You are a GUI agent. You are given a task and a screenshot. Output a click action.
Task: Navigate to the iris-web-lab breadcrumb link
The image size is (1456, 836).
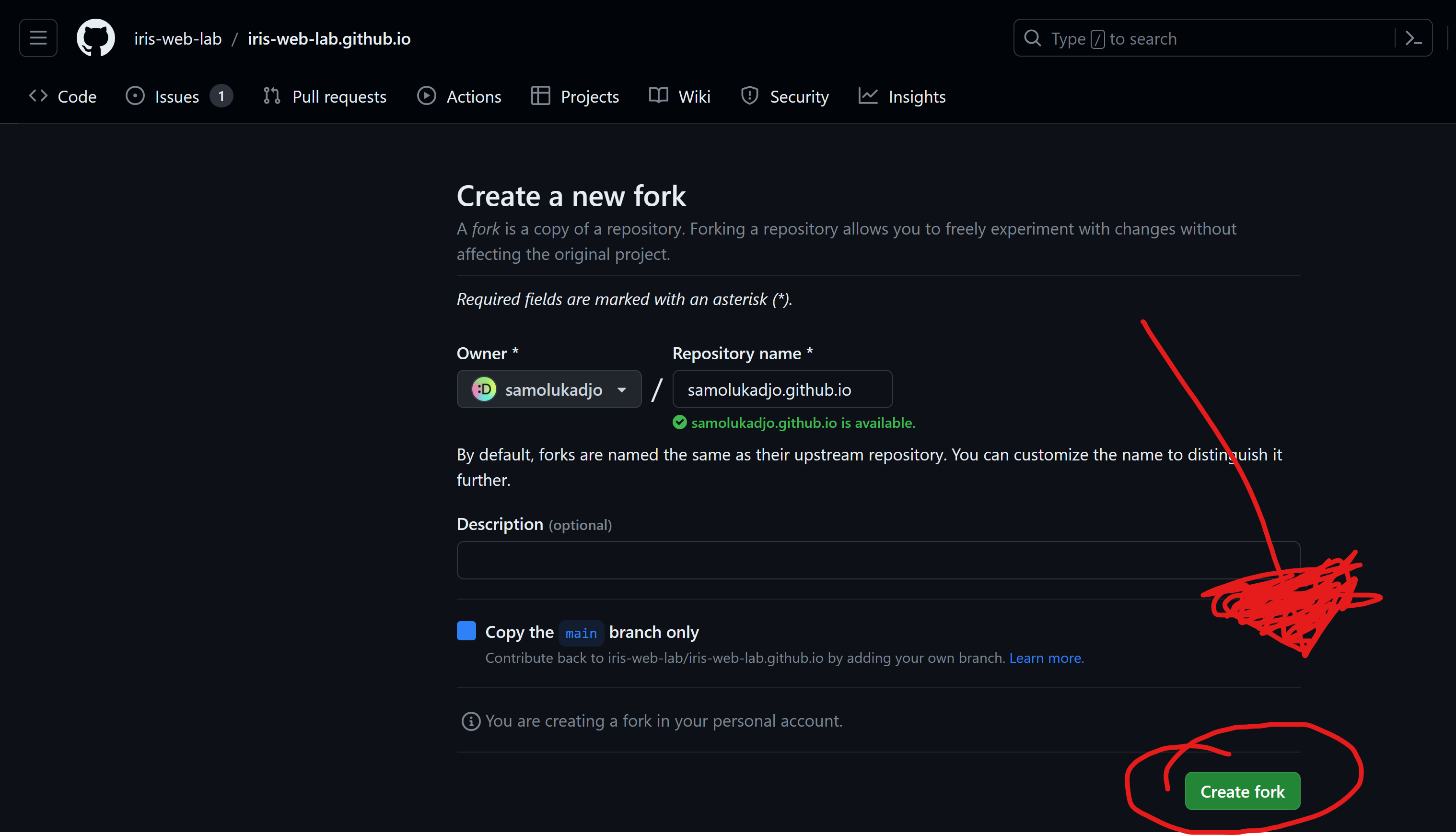coord(177,38)
